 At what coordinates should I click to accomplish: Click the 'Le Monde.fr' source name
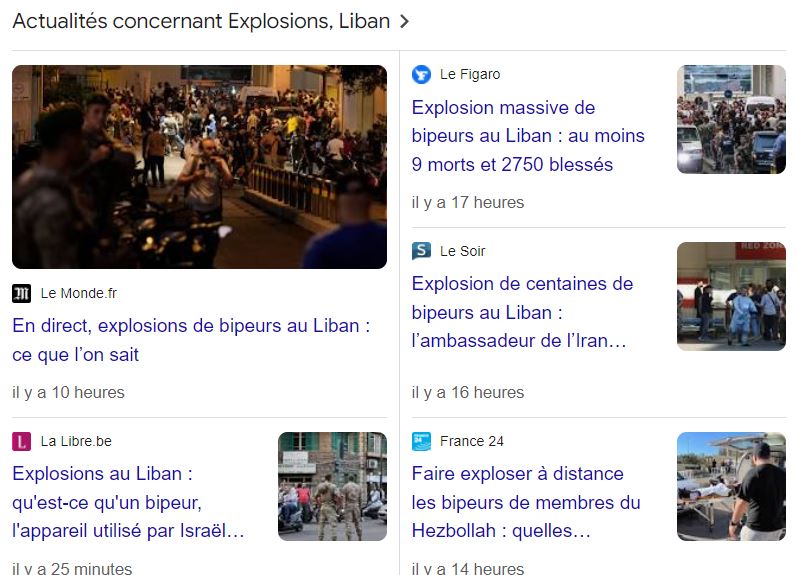point(79,294)
